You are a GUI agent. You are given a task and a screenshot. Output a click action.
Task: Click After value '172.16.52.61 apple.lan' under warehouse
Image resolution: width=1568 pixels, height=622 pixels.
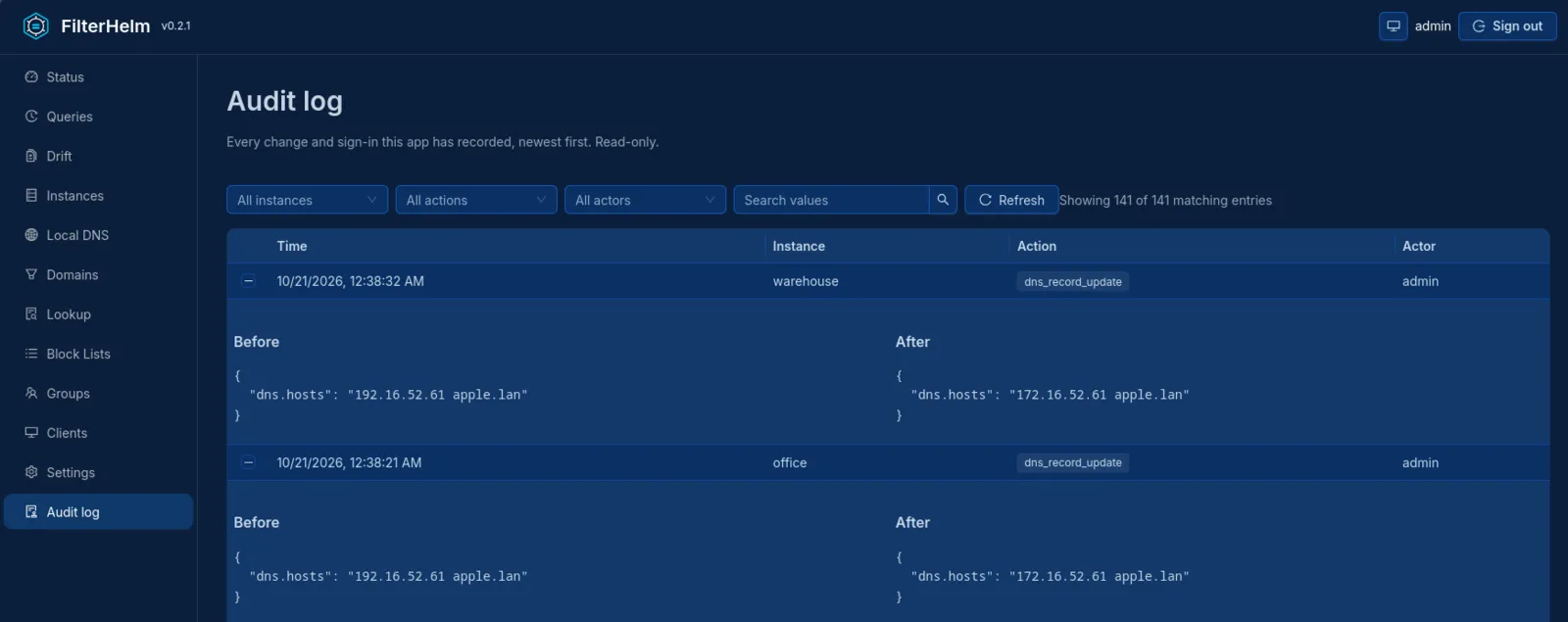pos(1099,395)
